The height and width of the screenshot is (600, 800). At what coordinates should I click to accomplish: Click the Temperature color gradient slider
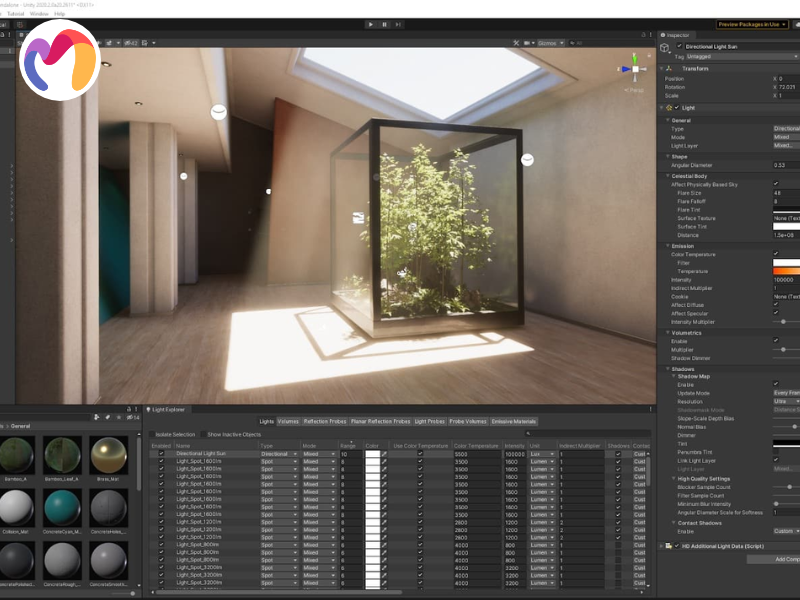click(786, 271)
